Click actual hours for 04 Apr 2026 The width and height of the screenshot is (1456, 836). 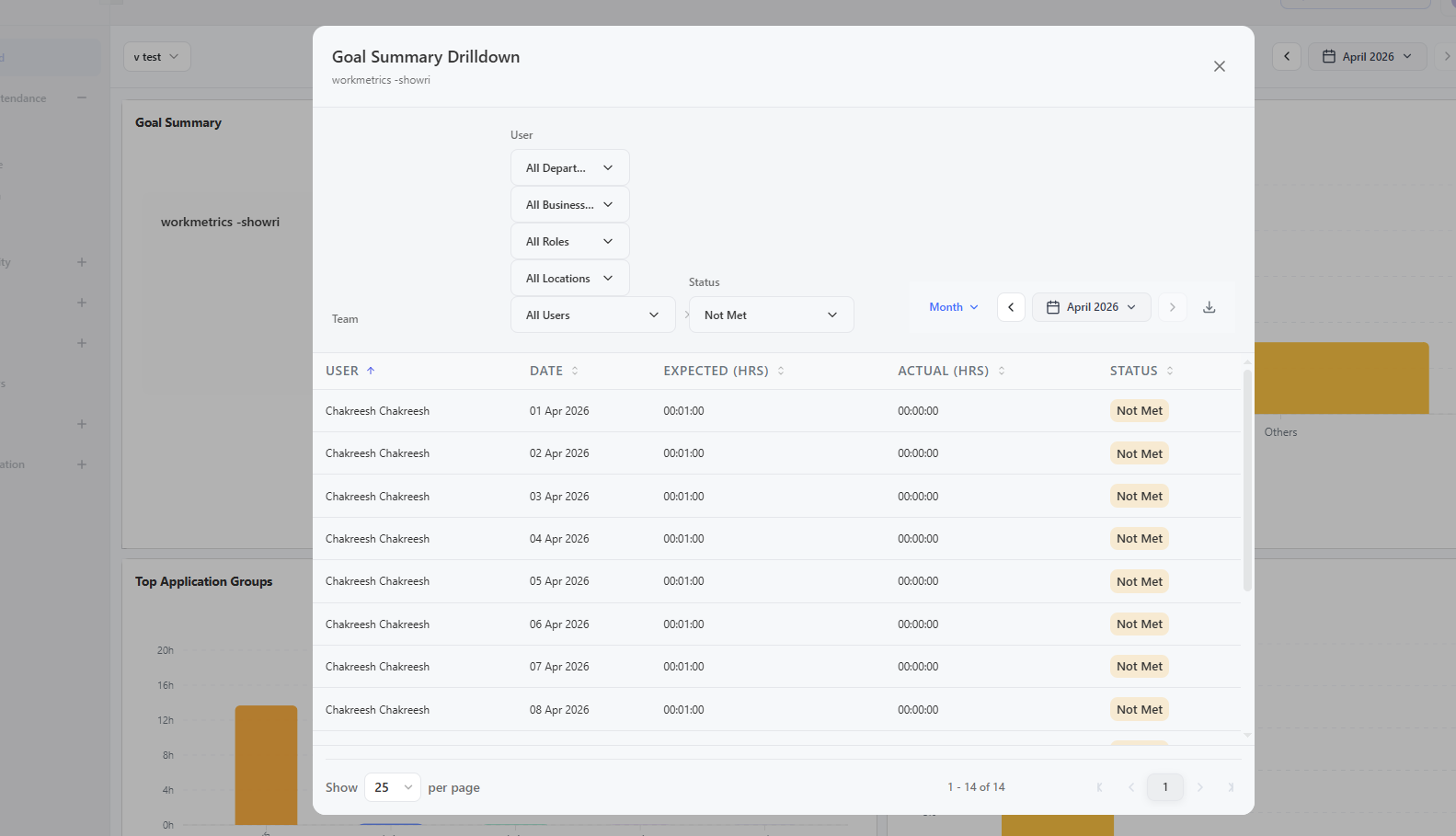click(918, 539)
